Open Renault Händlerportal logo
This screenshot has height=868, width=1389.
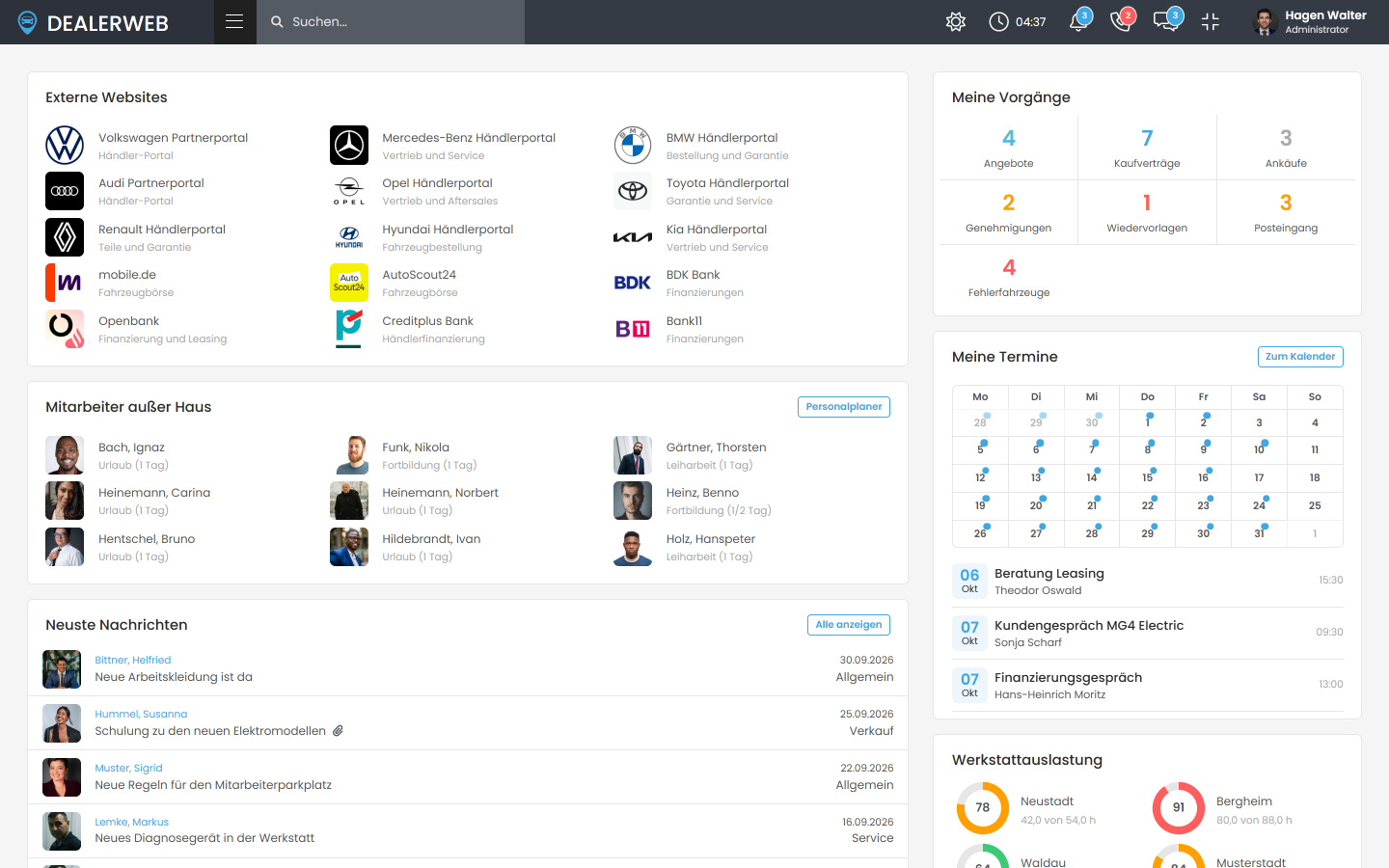(65, 237)
